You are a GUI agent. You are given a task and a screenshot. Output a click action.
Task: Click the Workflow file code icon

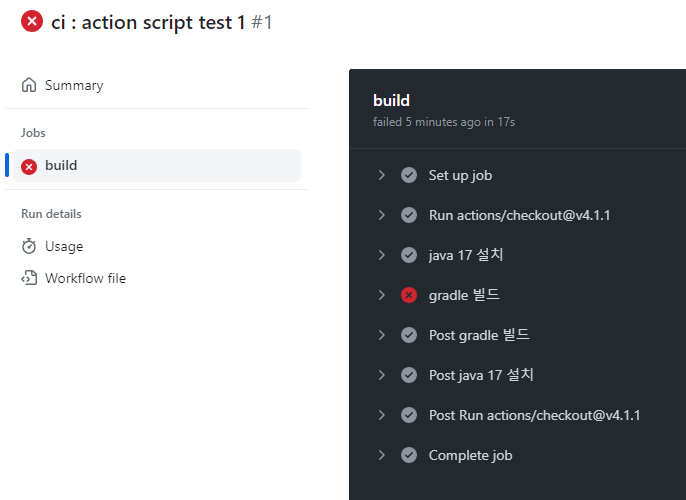[29, 278]
